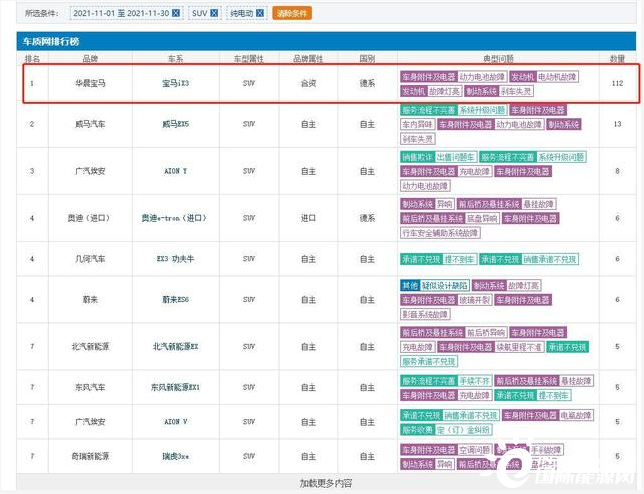
Task: Open the 威马EX5 series link
Action: click(x=175, y=124)
